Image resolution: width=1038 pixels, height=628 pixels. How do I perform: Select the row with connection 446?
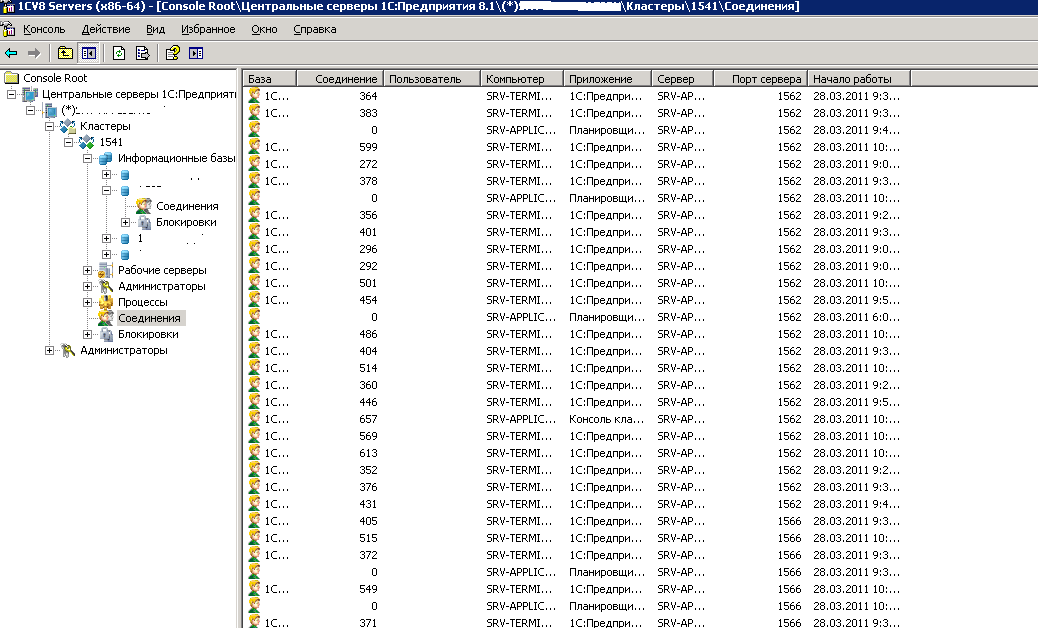pos(575,402)
